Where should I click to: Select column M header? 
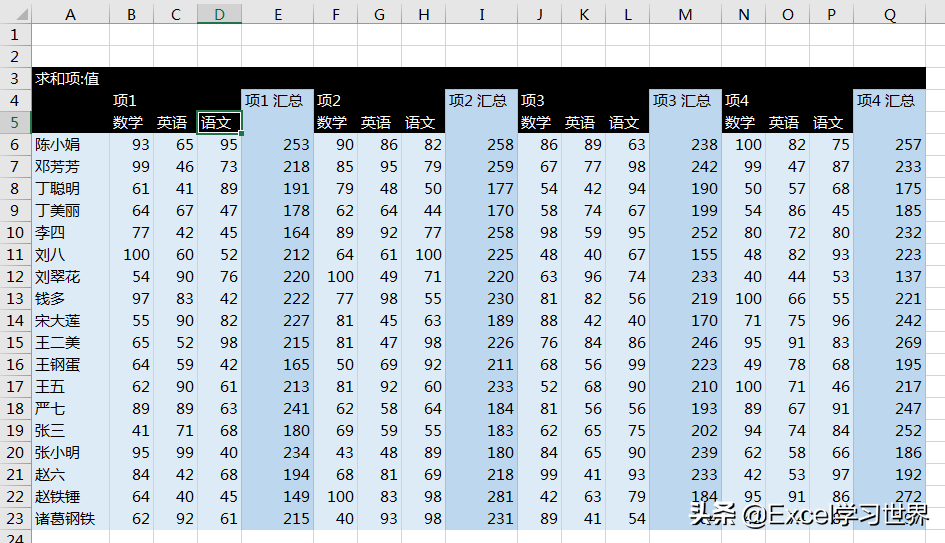point(685,14)
